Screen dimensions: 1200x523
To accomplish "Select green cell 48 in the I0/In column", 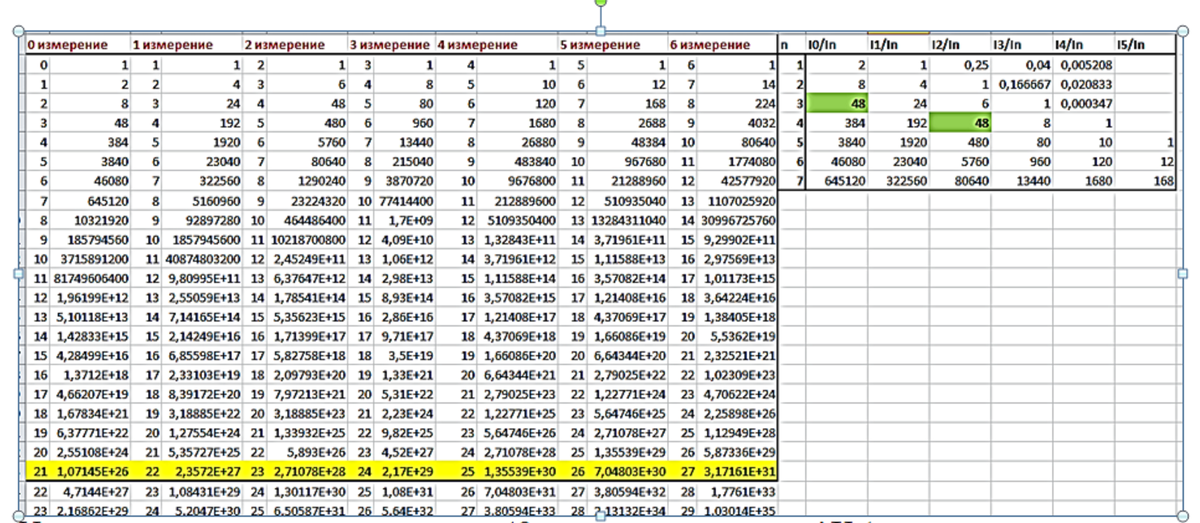I will [838, 103].
